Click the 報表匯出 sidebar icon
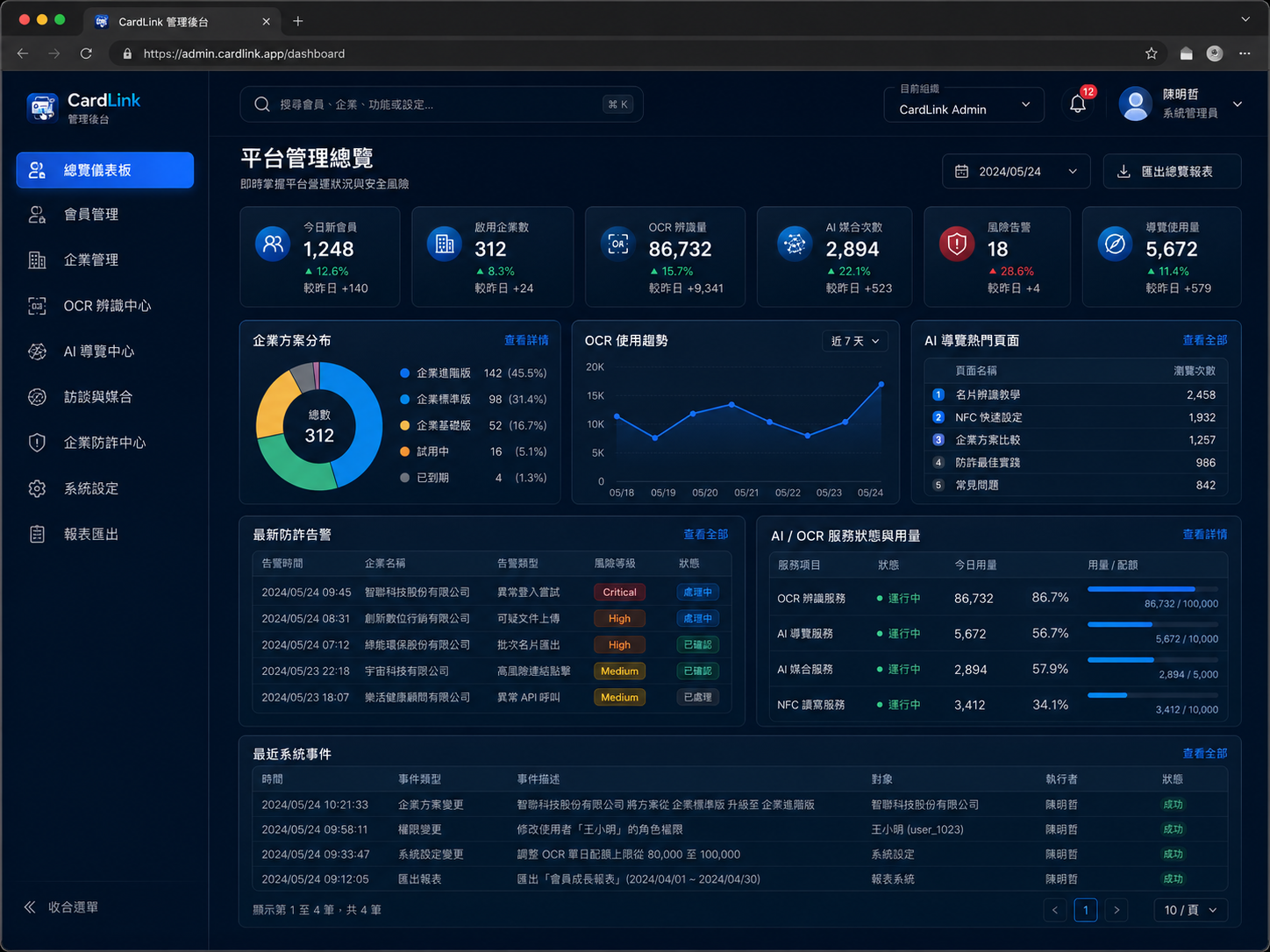Image resolution: width=1270 pixels, height=952 pixels. (37, 534)
